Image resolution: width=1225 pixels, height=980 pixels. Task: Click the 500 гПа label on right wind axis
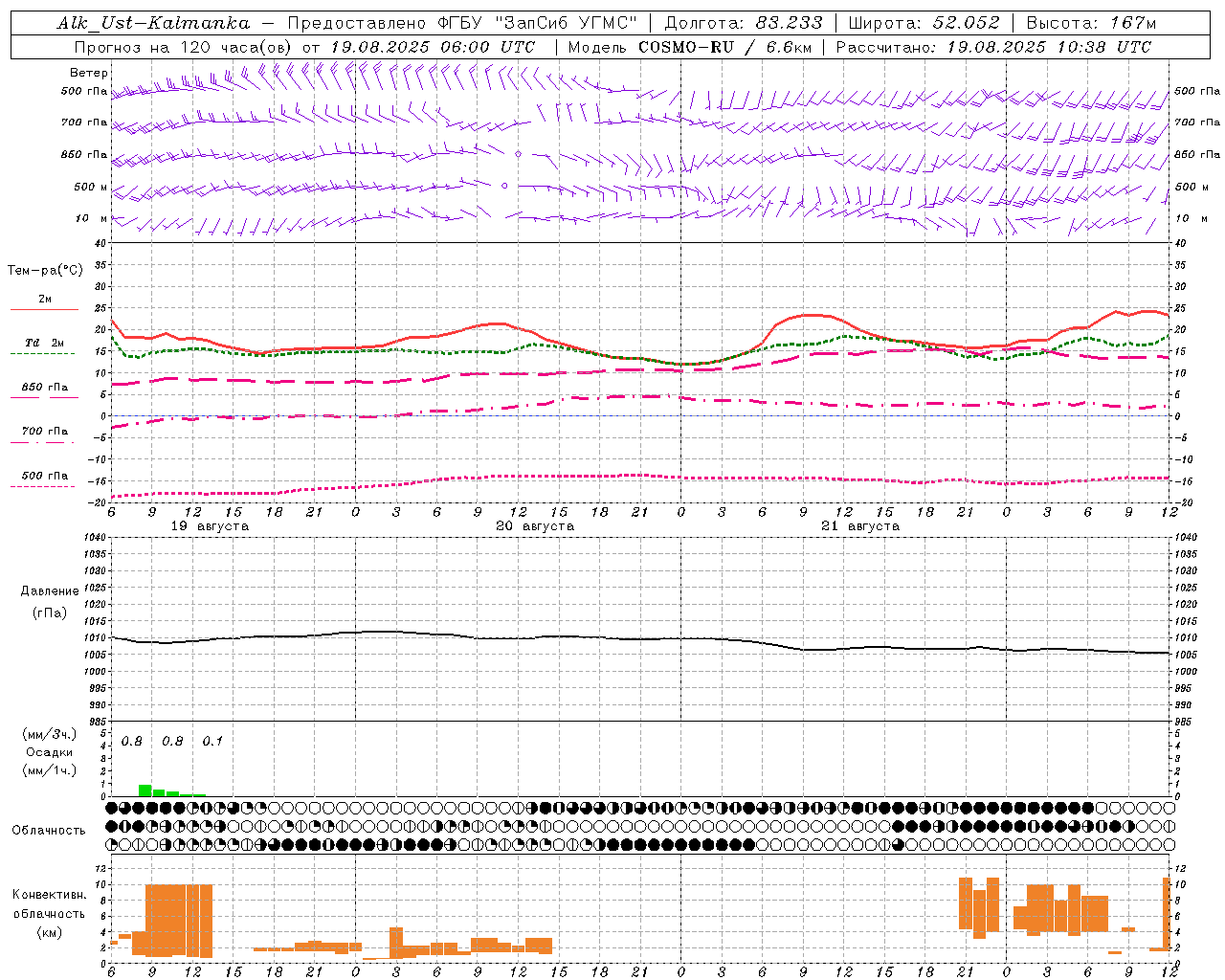(x=1196, y=91)
